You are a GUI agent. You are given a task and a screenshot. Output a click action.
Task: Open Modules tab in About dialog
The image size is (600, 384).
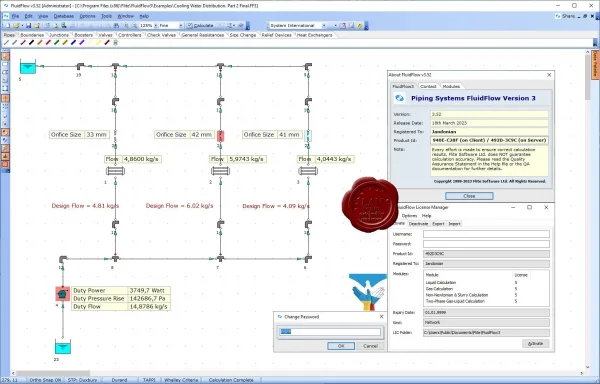click(x=451, y=86)
